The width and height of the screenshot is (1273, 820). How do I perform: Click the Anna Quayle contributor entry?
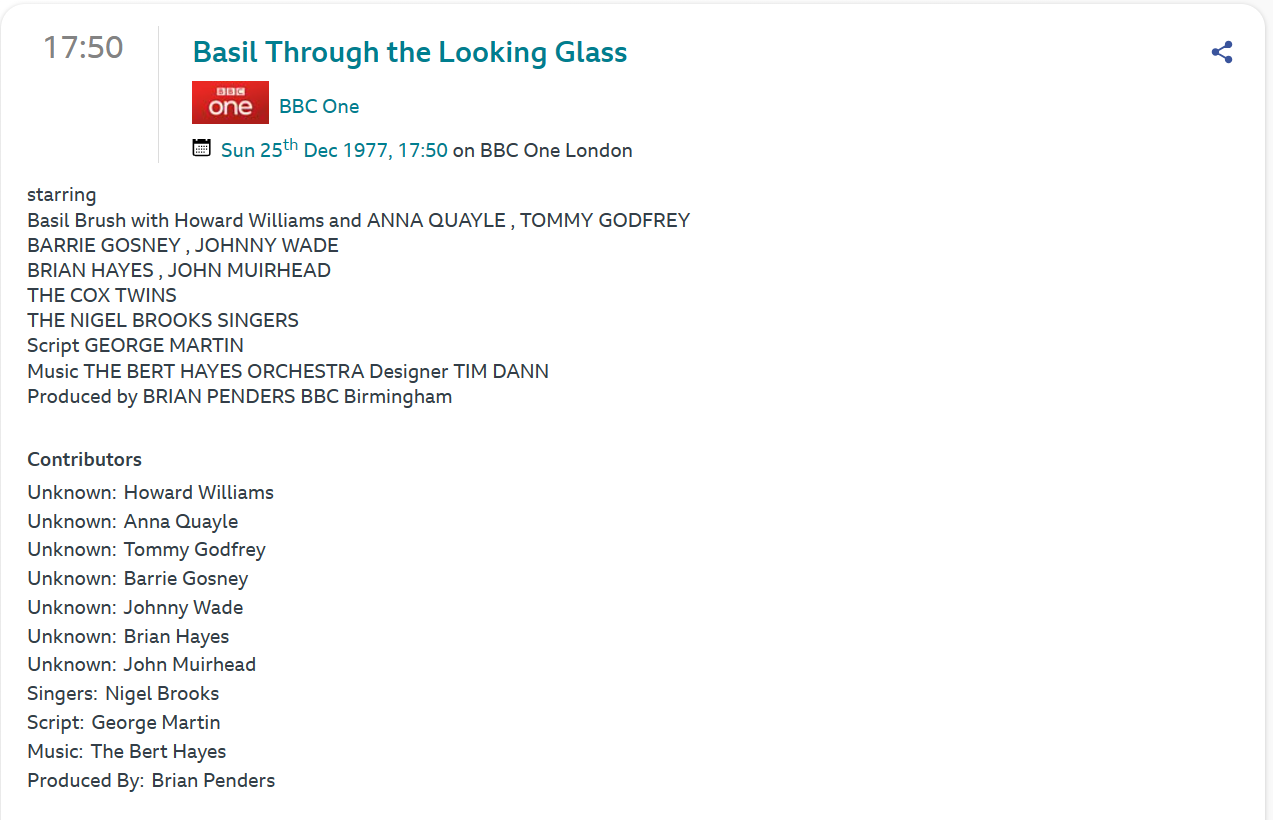point(181,522)
